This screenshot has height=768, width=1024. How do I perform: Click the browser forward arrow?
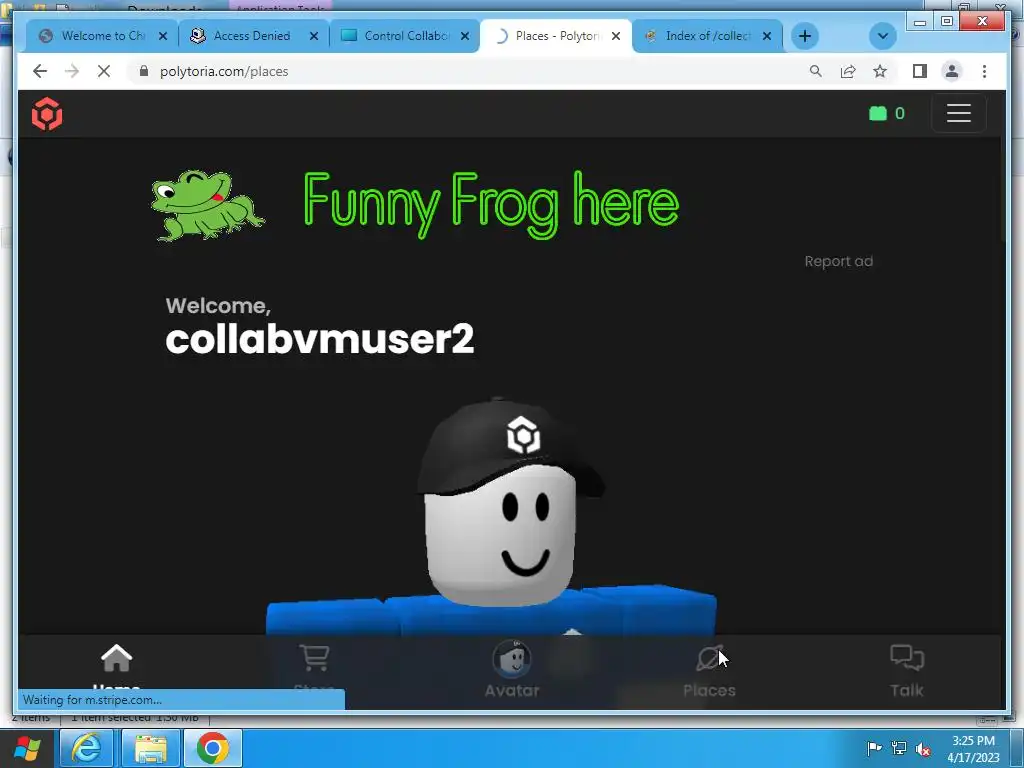click(x=72, y=71)
